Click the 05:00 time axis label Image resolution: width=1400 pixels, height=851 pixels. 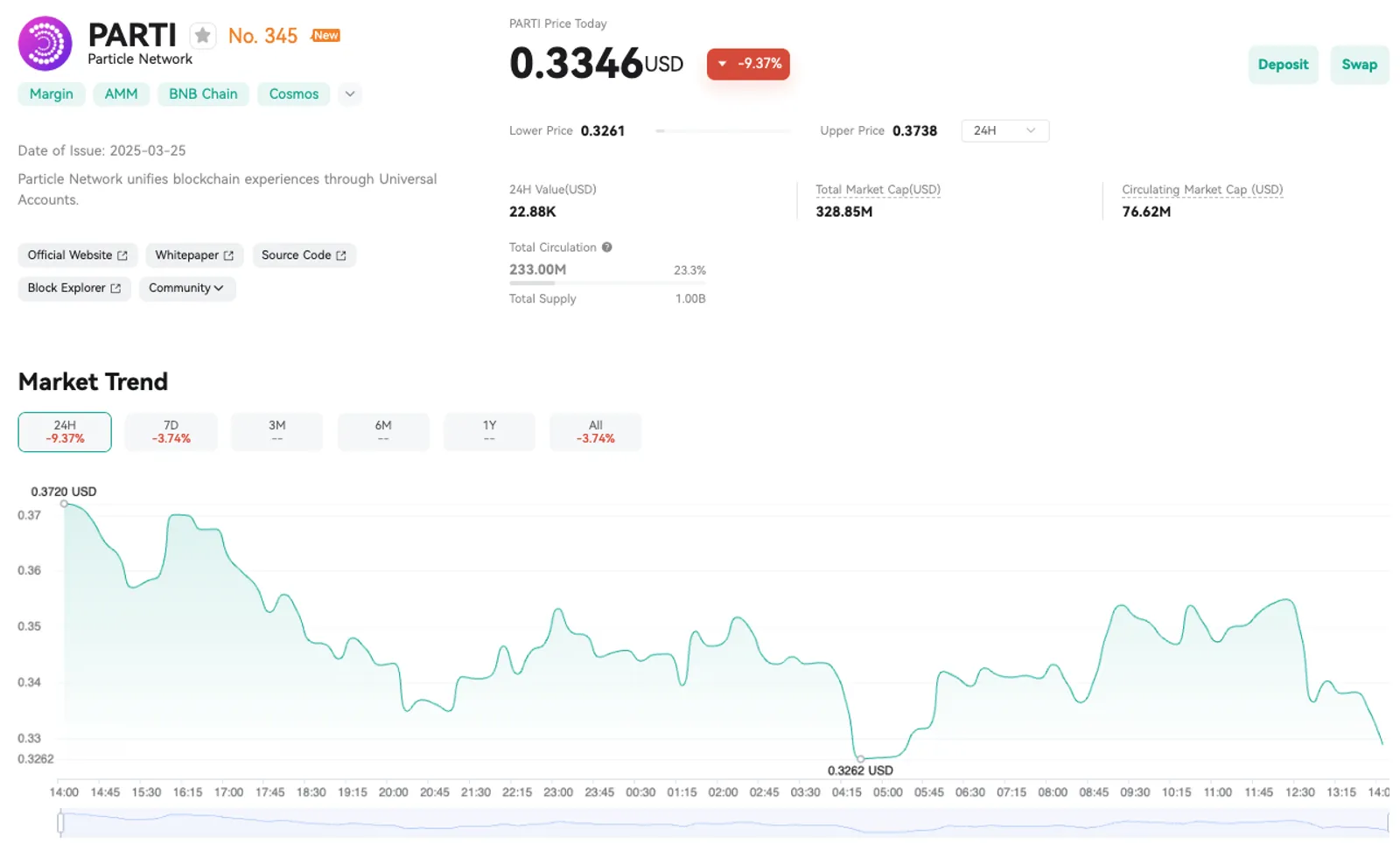click(887, 792)
